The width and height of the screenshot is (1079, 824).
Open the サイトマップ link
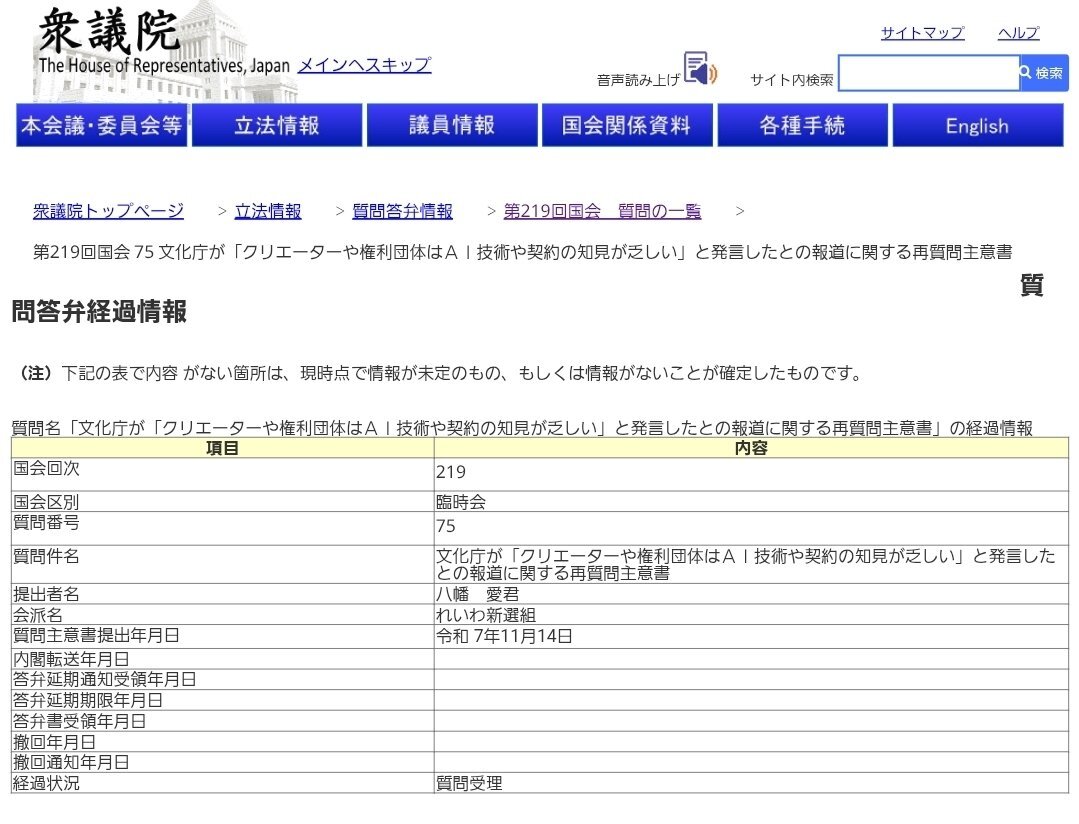[x=922, y=32]
